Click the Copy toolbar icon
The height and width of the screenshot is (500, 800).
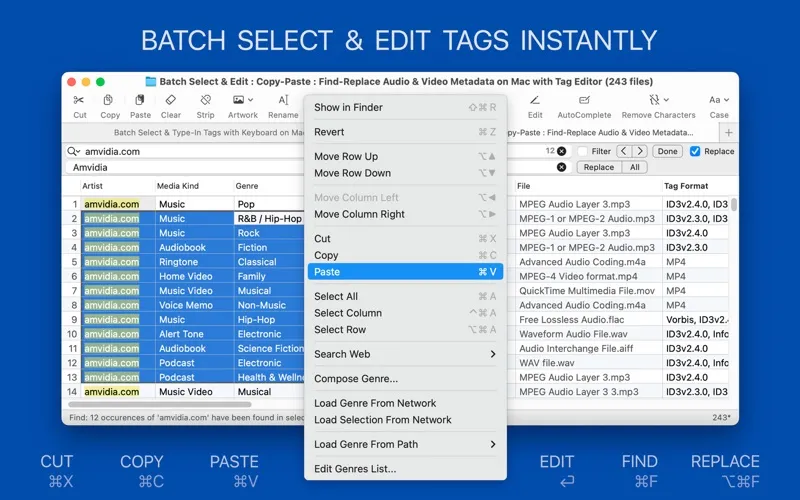pos(108,100)
